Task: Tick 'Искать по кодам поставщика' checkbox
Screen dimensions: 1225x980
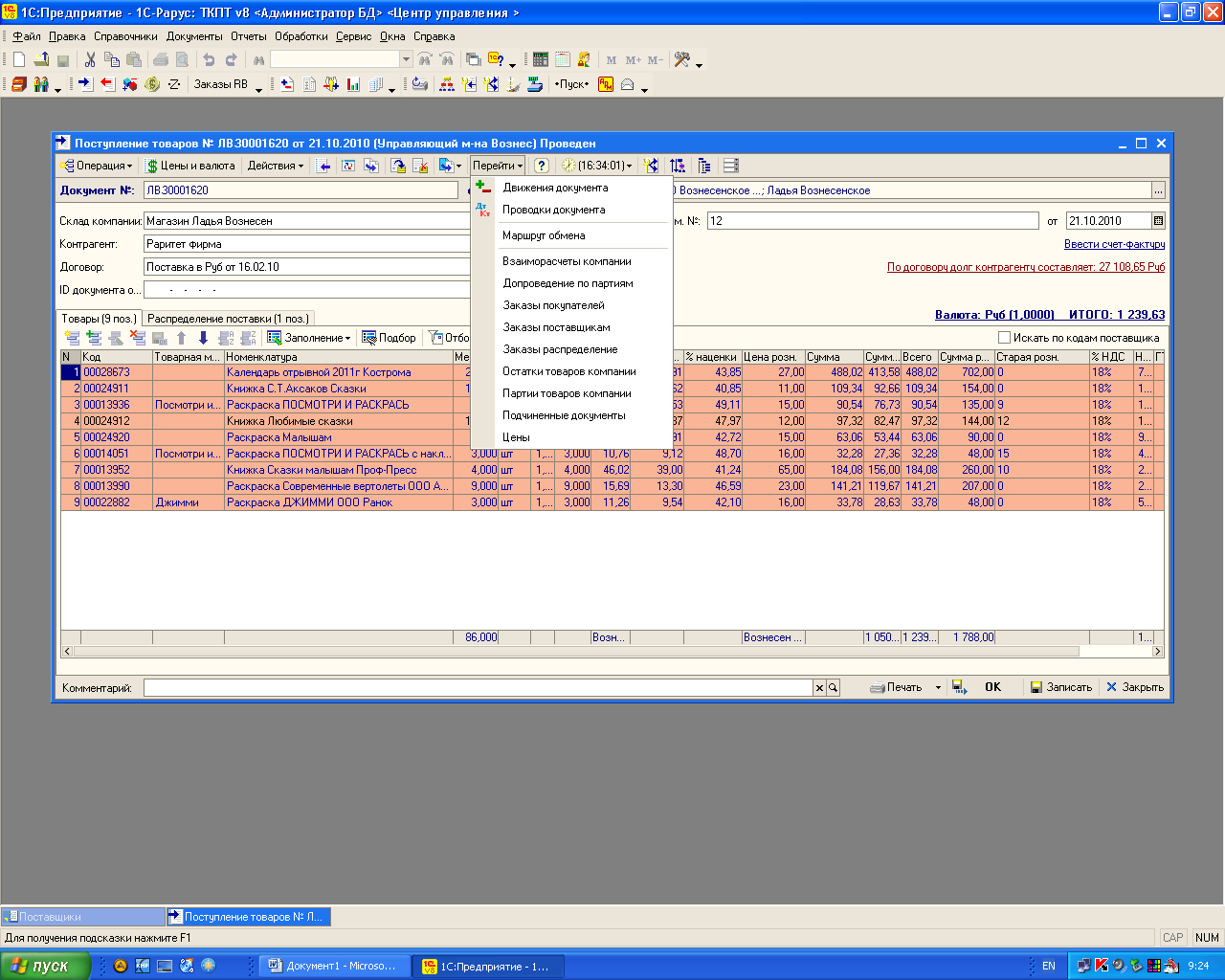Action: point(1004,337)
